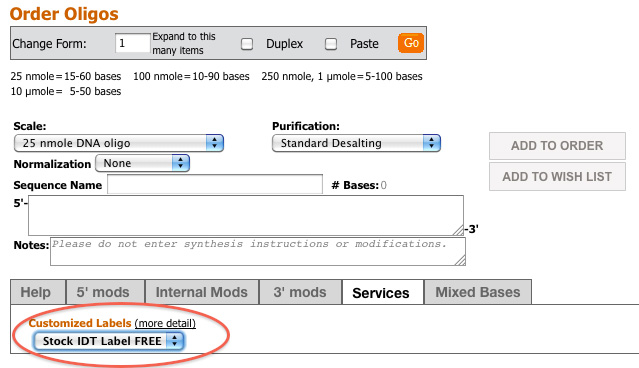
Task: Click the Sequence Name field
Action: click(x=215, y=184)
